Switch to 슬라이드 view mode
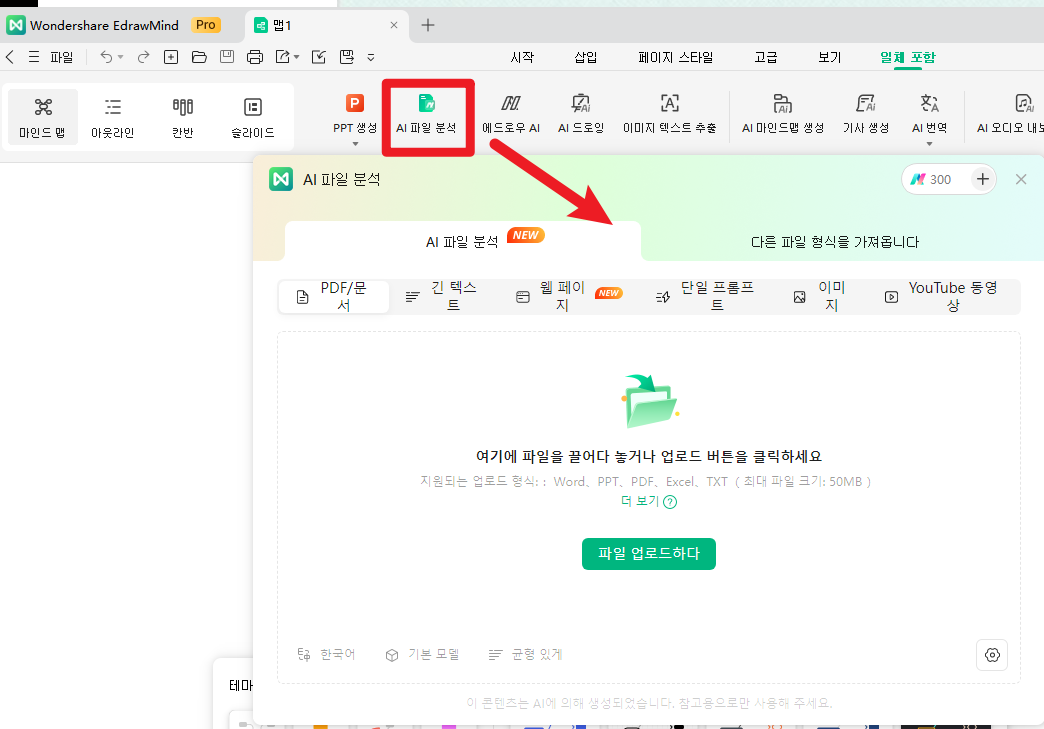The width and height of the screenshot is (1044, 729). (x=252, y=117)
